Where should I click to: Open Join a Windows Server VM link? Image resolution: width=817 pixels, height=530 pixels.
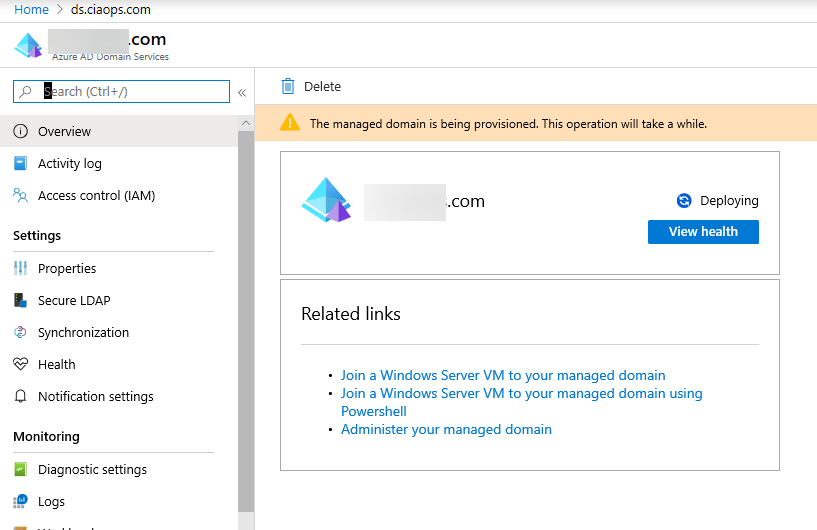click(x=502, y=376)
